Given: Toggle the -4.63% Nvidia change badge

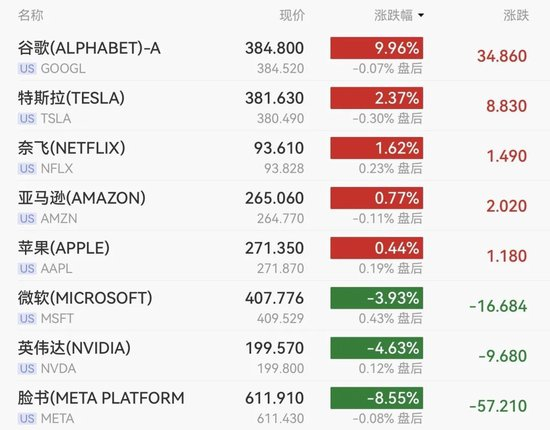Looking at the screenshot, I should [x=377, y=348].
